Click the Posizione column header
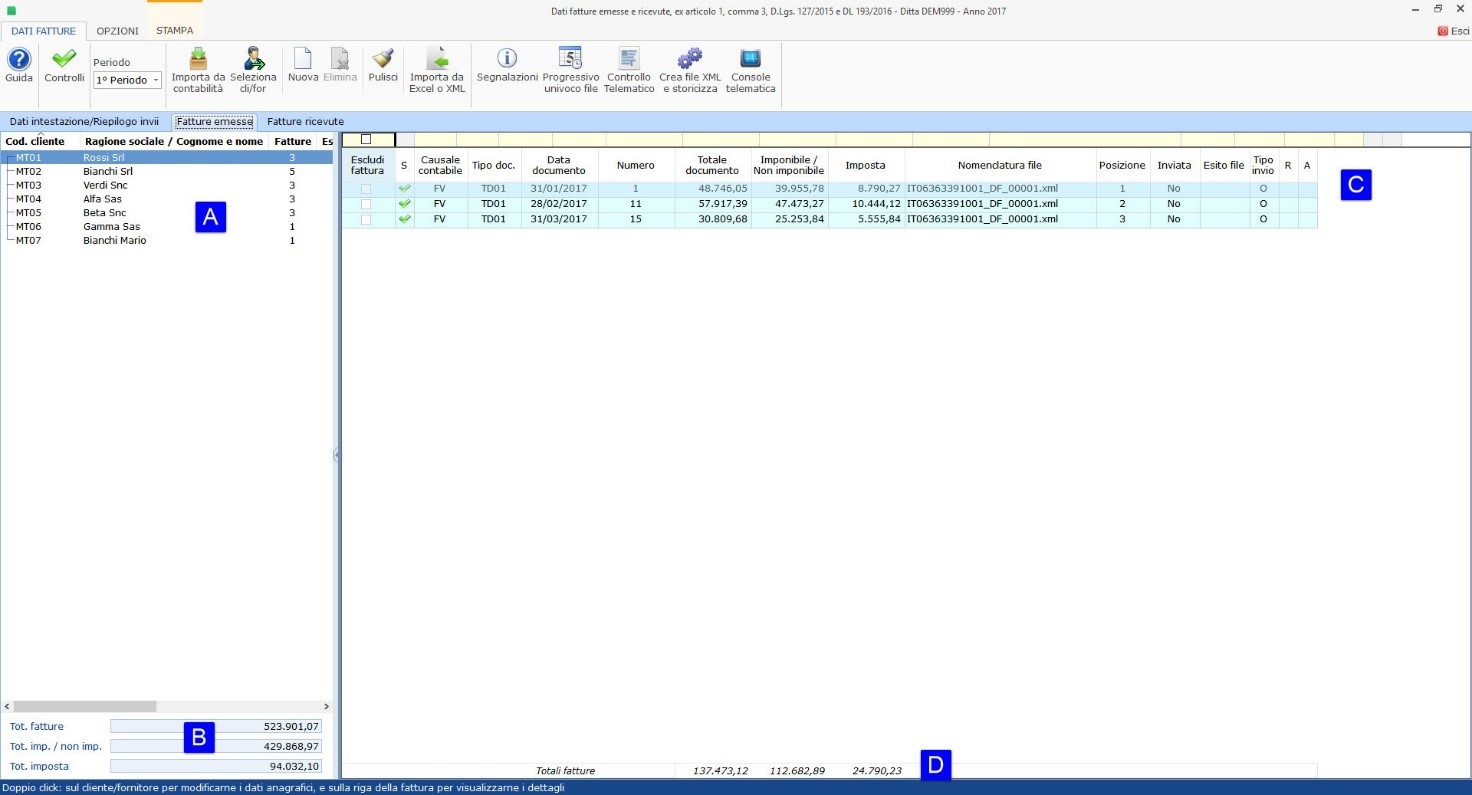This screenshot has width=1472, height=795. point(1122,165)
